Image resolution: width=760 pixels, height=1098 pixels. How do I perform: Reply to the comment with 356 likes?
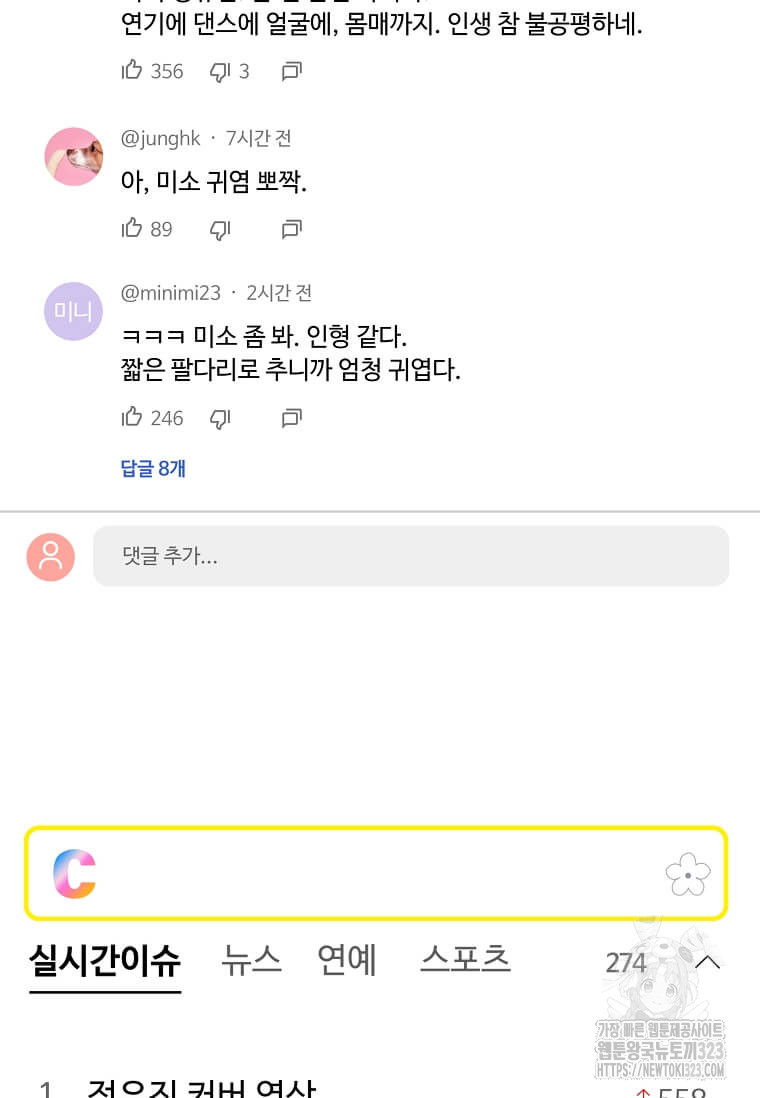coord(291,72)
